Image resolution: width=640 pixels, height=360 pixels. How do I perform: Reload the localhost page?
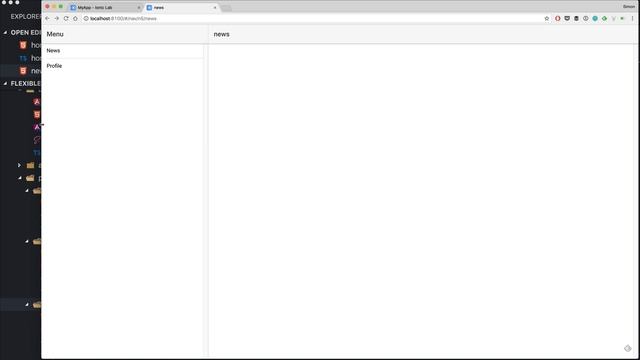[x=66, y=18]
